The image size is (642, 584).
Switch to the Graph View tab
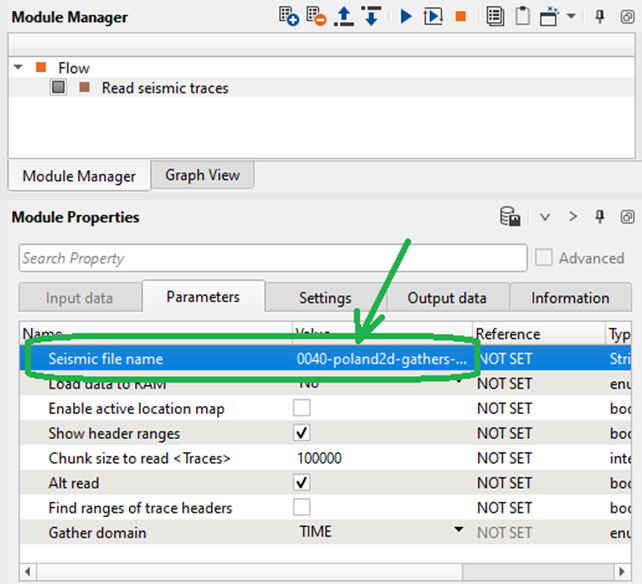tap(202, 175)
